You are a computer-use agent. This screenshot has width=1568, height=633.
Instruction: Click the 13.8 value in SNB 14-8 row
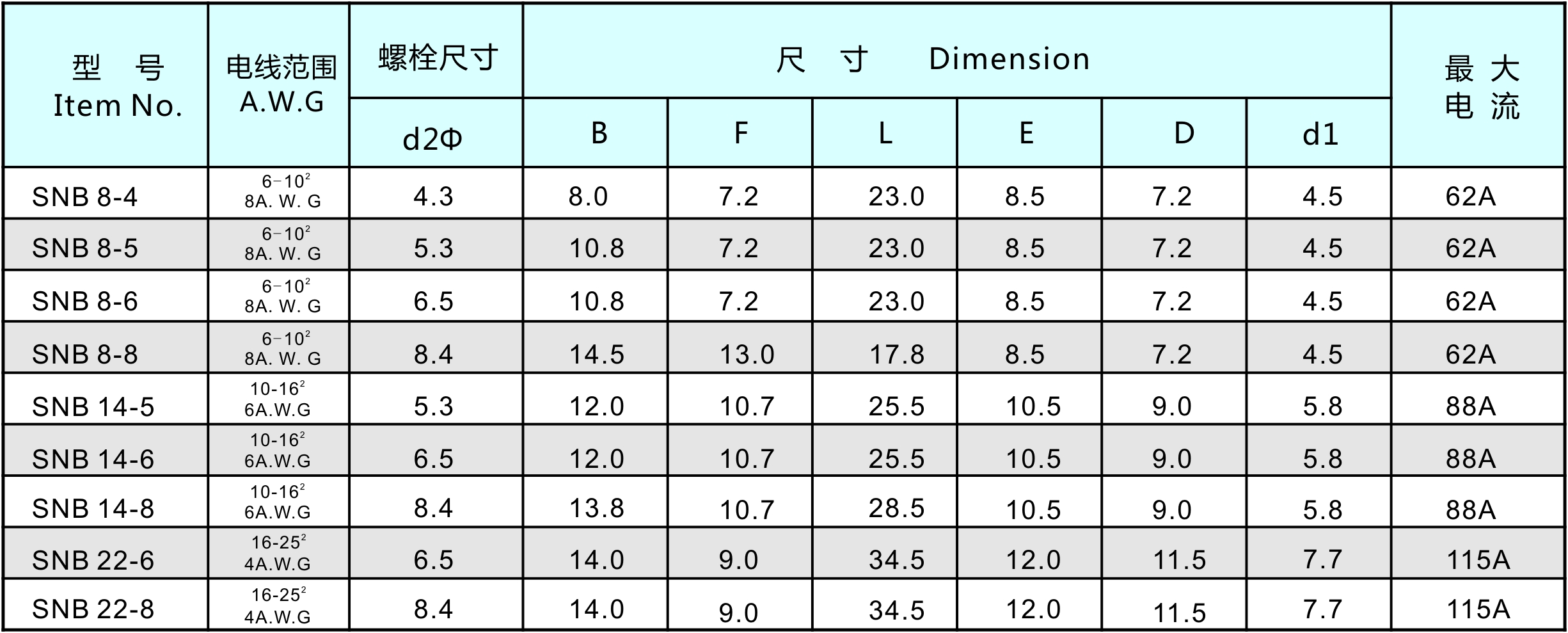tap(596, 508)
